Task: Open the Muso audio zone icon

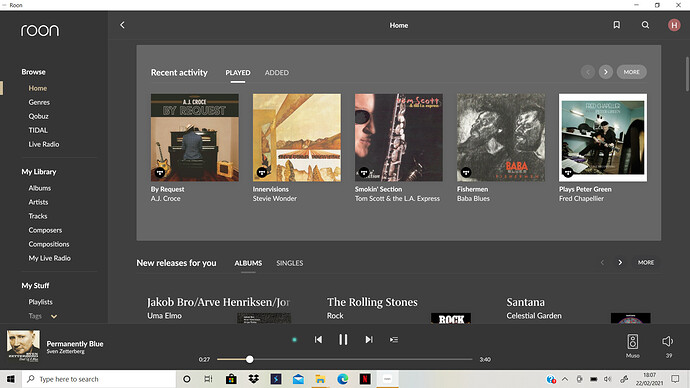Action: click(x=632, y=341)
